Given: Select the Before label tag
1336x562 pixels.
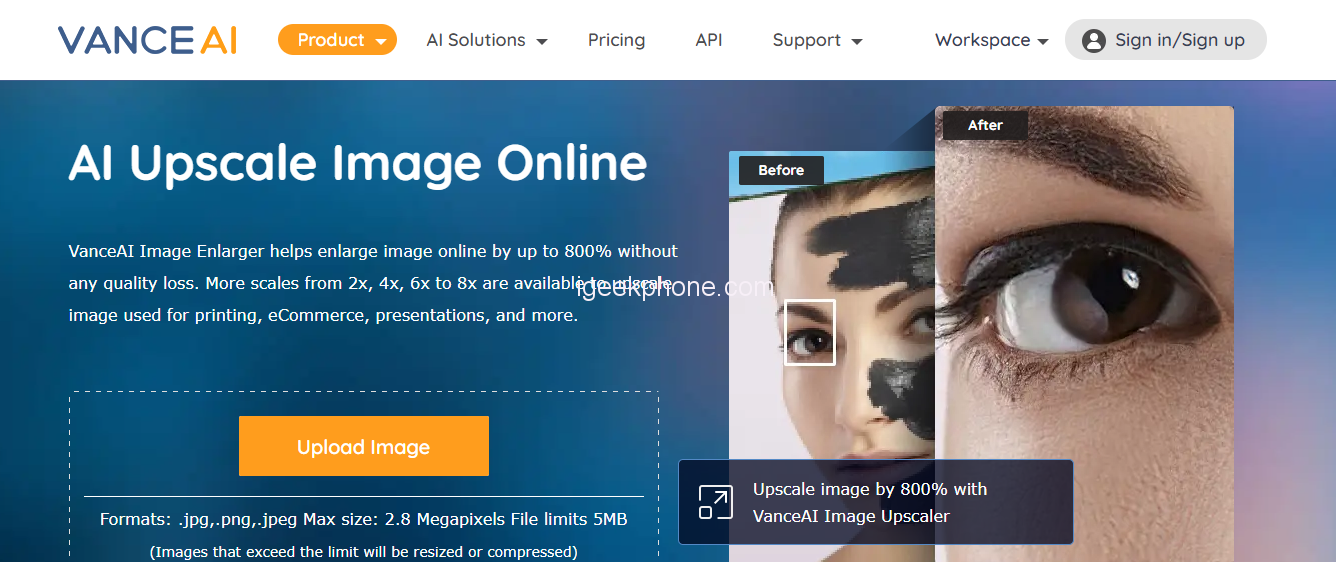Looking at the screenshot, I should 781,170.
